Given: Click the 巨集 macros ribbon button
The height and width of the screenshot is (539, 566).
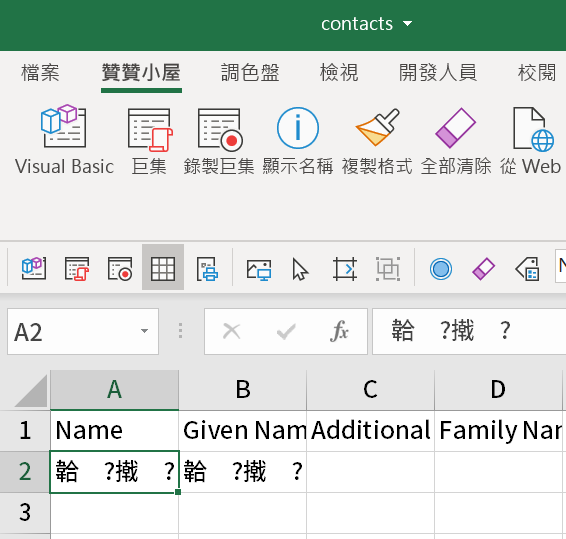Looking at the screenshot, I should tap(149, 140).
